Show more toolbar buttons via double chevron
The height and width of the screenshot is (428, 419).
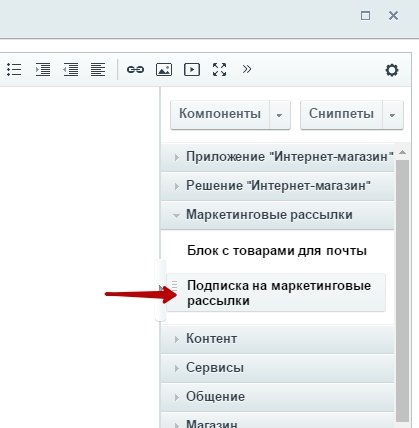tap(247, 69)
